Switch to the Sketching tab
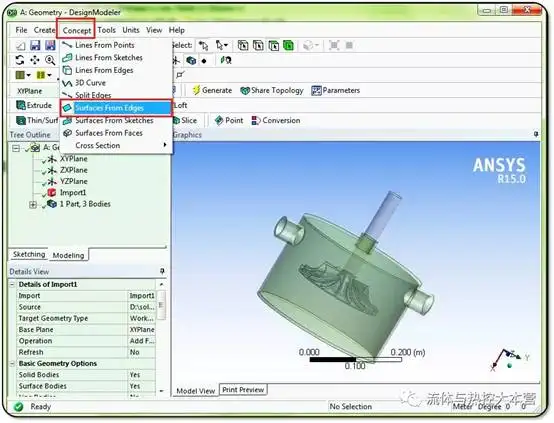The width and height of the screenshot is (554, 423). [29, 254]
